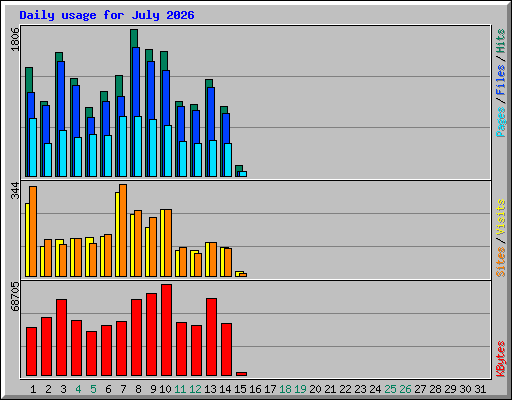Click the red KBytes bar for day 13

coord(211,337)
